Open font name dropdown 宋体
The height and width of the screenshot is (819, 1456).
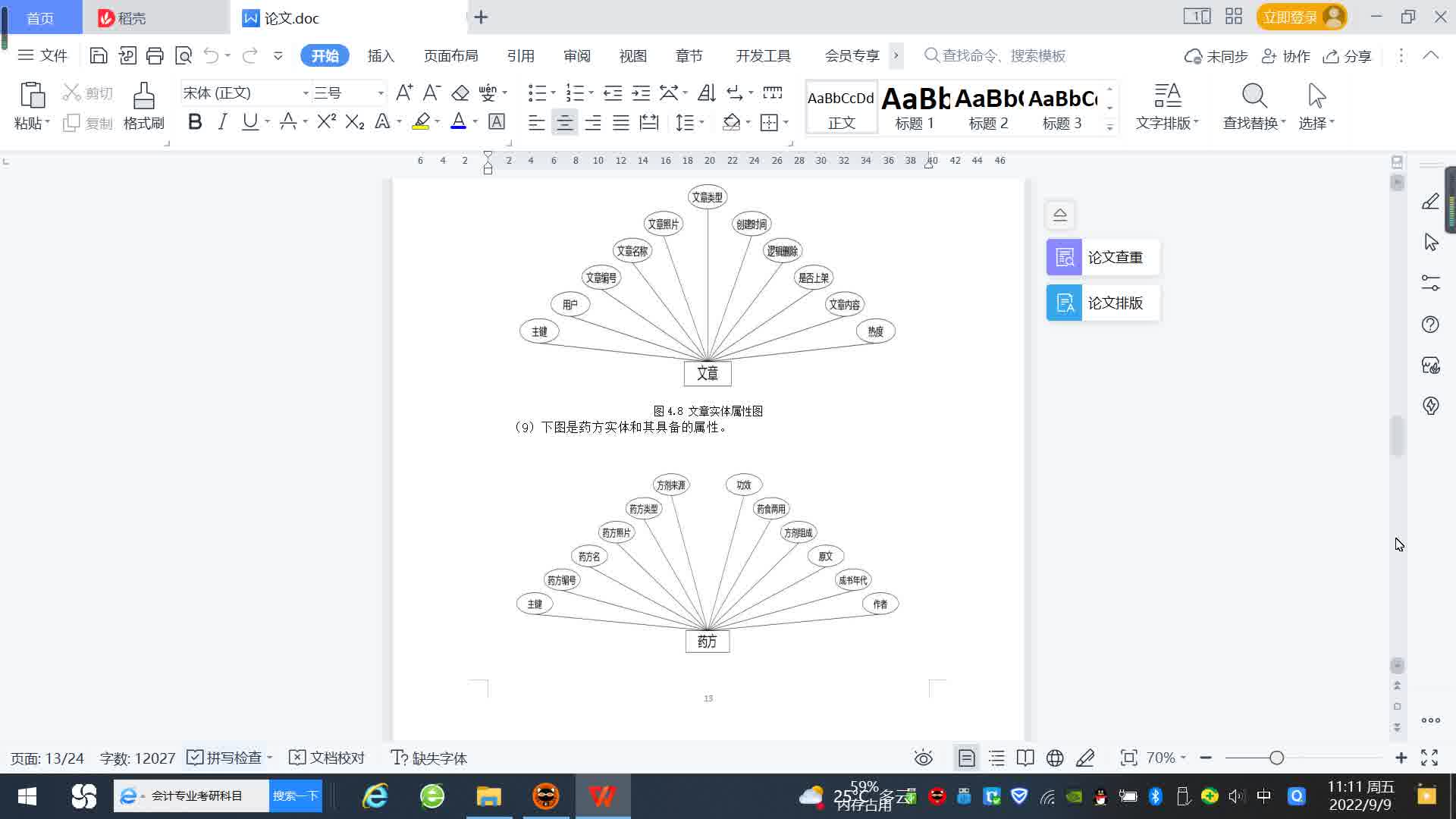tap(306, 93)
